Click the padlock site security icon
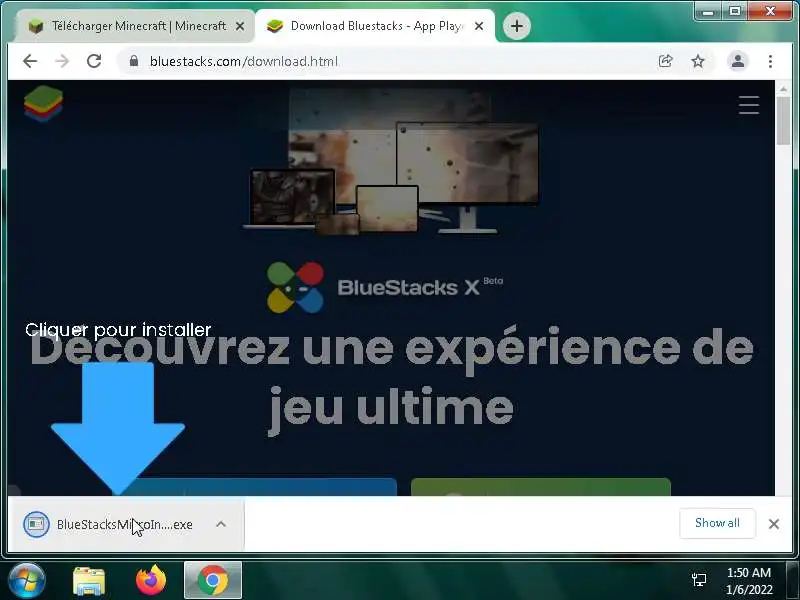Screen dimensions: 800x600 point(134,61)
